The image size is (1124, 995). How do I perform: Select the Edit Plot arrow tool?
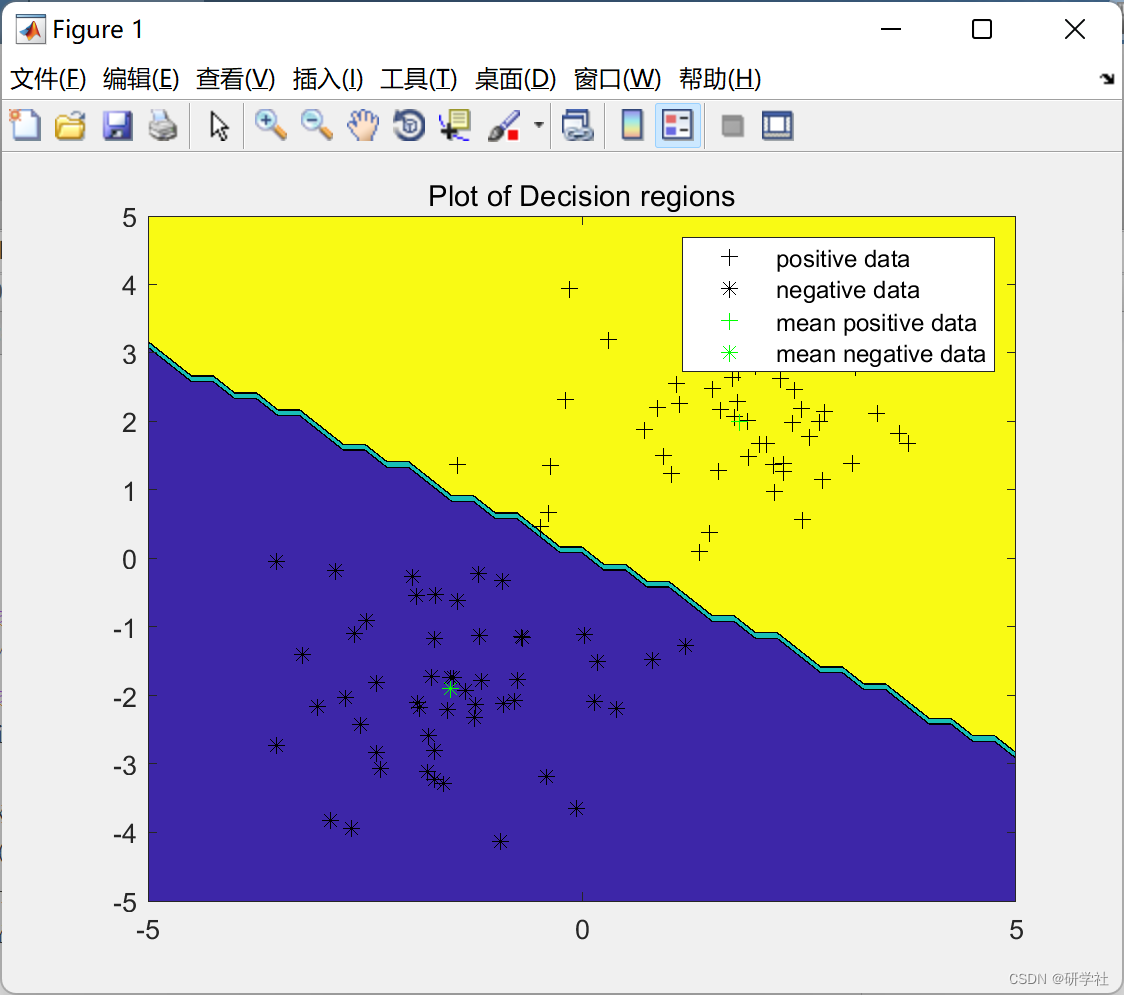coord(219,125)
